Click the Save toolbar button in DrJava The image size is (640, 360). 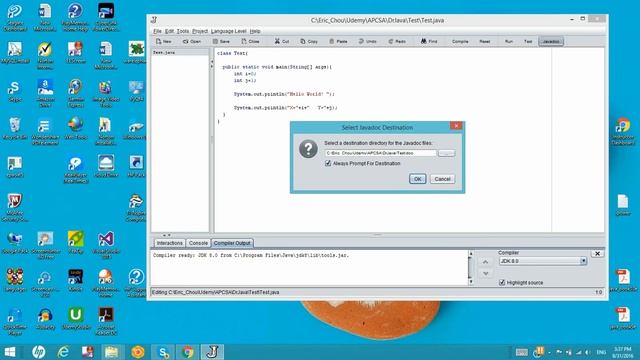(x=221, y=41)
